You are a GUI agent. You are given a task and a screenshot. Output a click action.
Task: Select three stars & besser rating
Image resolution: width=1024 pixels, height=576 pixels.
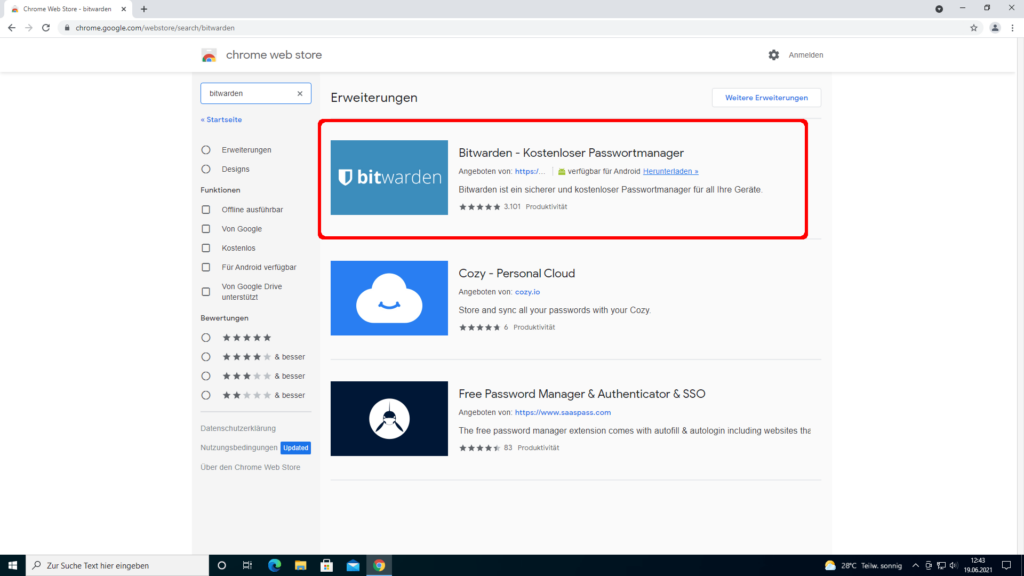206,376
